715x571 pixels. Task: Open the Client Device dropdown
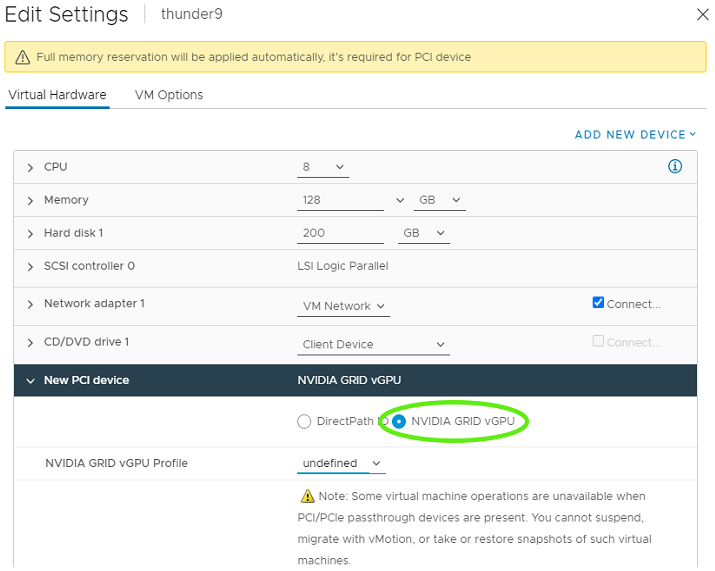coord(373,344)
